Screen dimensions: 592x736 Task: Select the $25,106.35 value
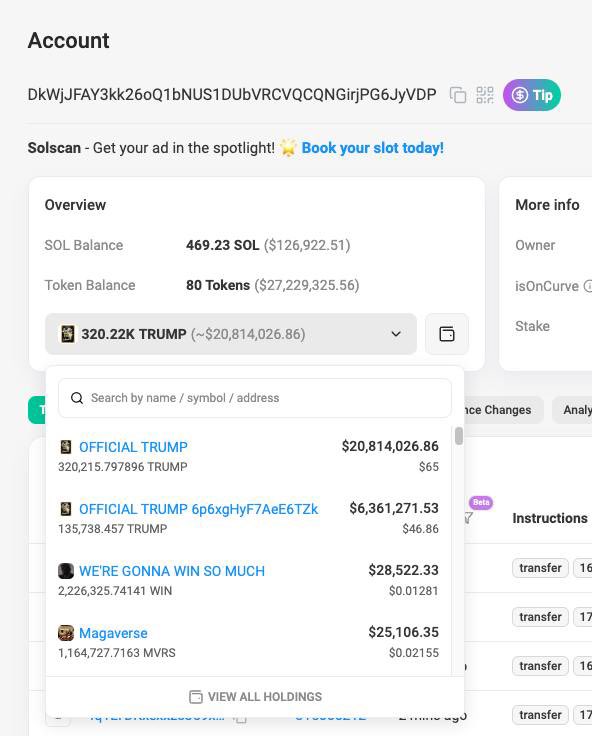point(403,632)
